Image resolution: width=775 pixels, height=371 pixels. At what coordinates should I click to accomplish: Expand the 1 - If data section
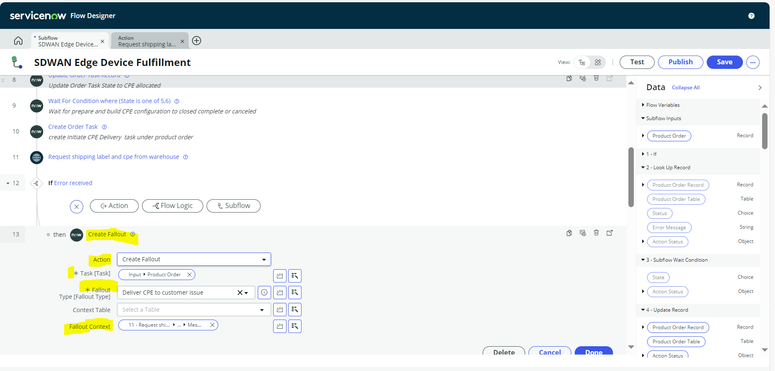(643, 154)
